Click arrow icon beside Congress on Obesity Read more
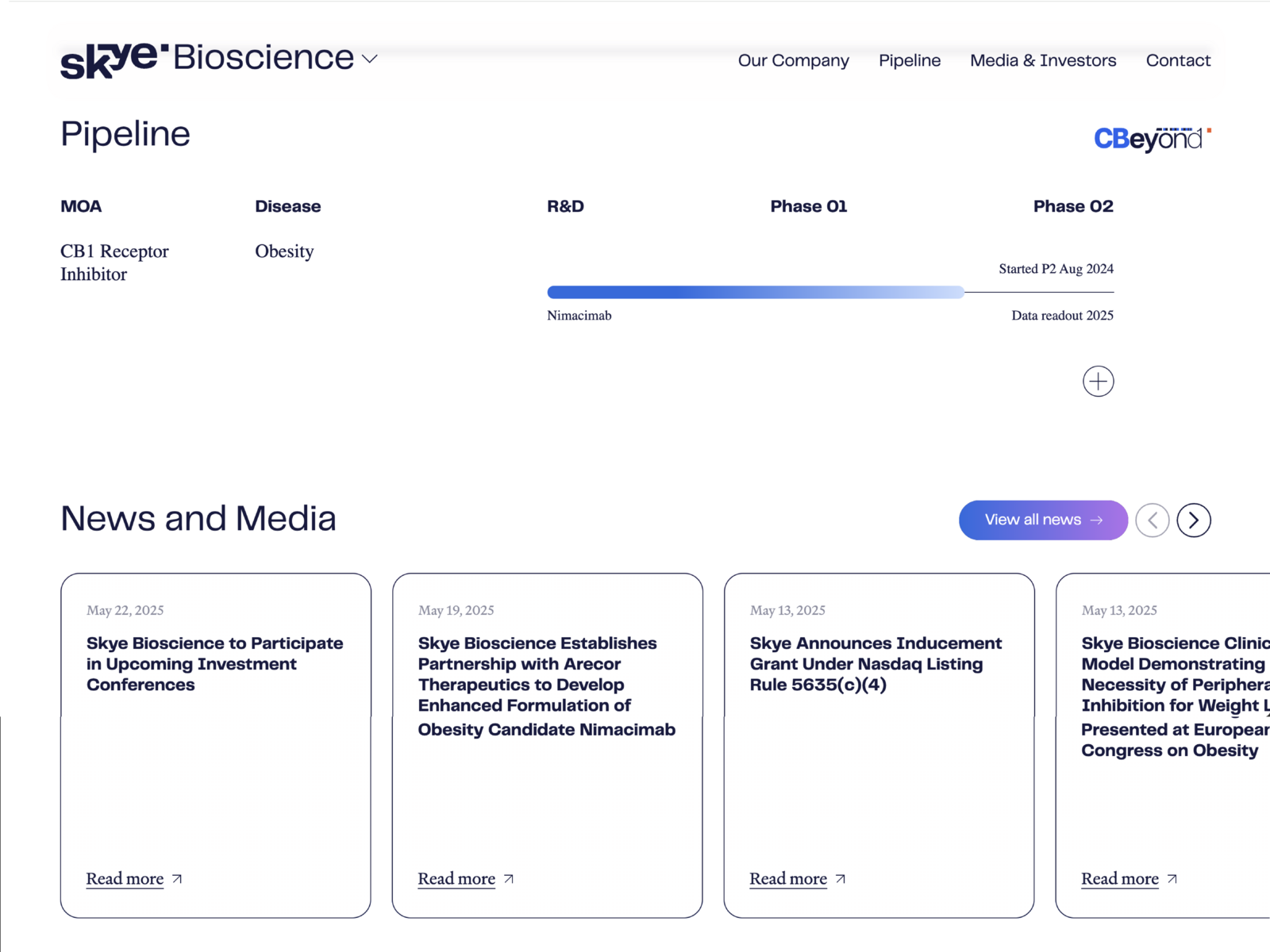The width and height of the screenshot is (1270, 952). [1172, 879]
